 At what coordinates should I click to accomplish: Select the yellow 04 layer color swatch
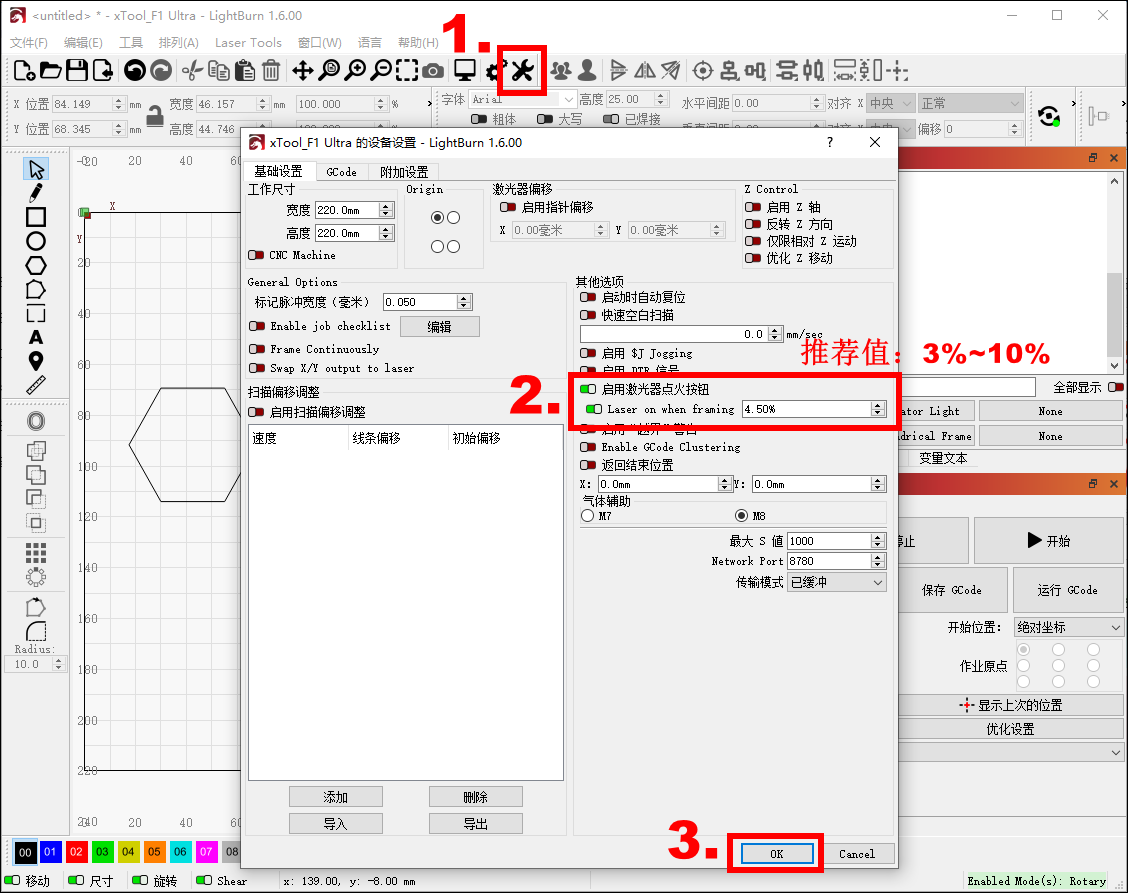coord(128,852)
